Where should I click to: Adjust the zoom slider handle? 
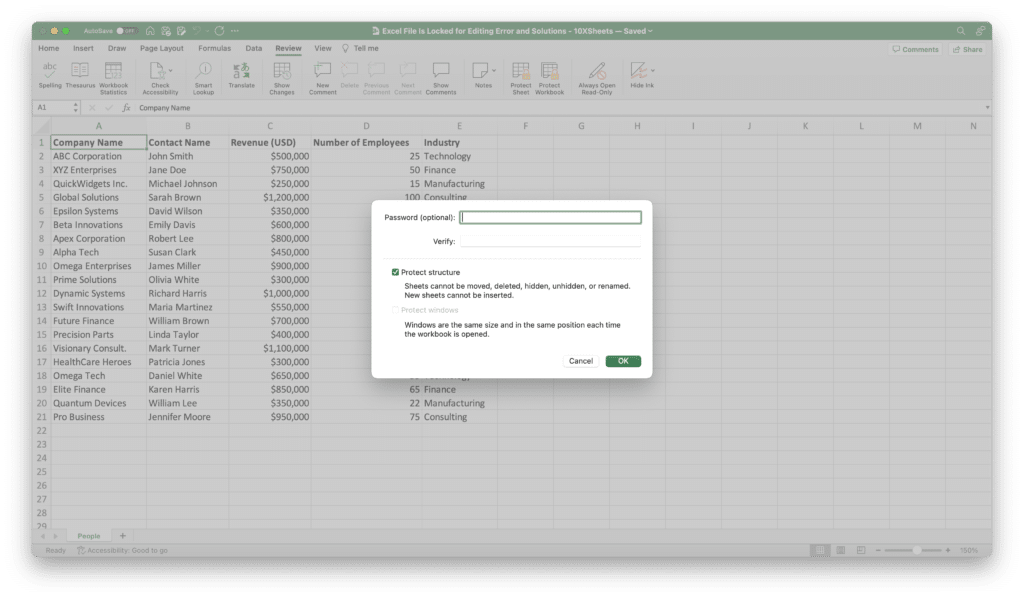point(916,550)
